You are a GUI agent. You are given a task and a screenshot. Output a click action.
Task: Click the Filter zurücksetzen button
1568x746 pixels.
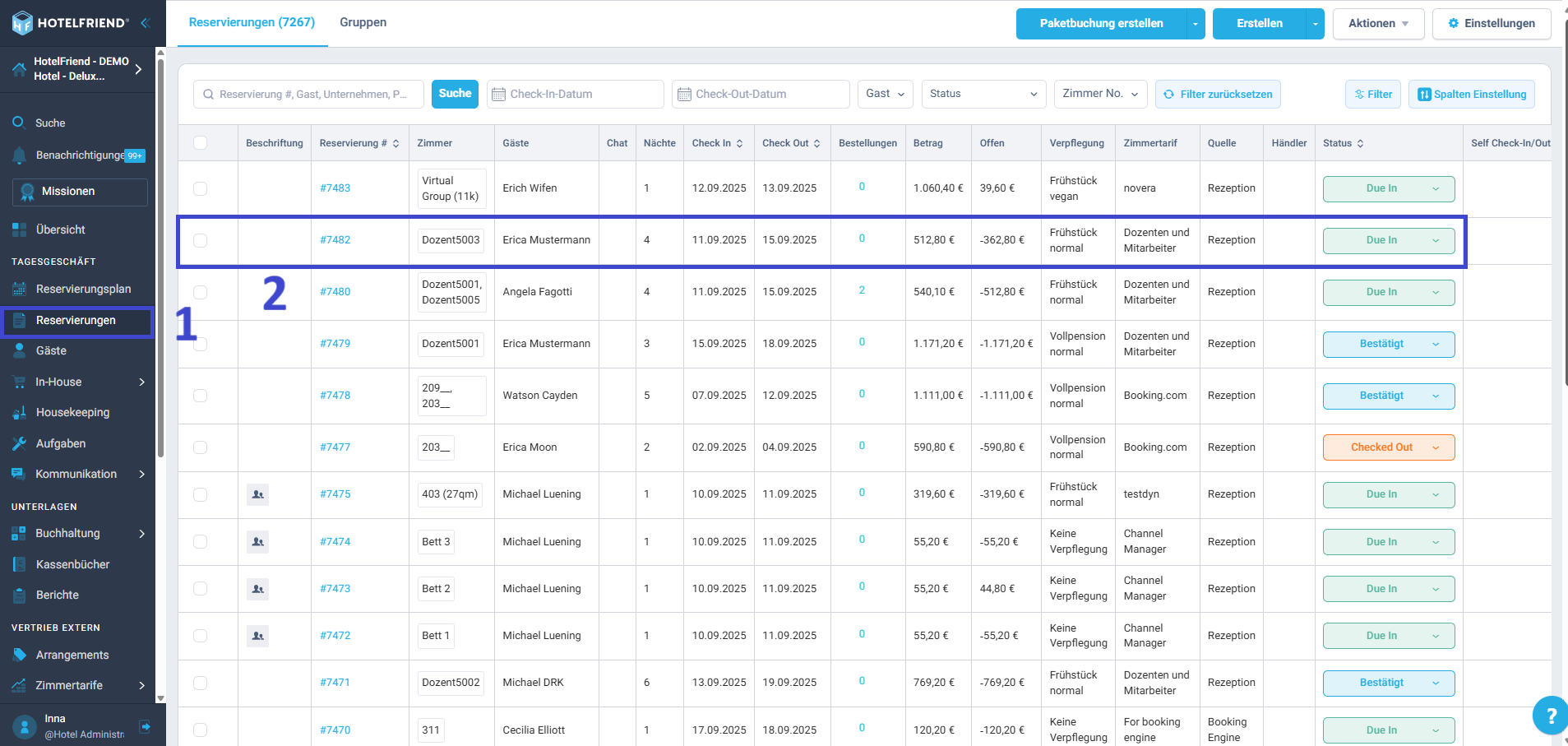(1218, 95)
